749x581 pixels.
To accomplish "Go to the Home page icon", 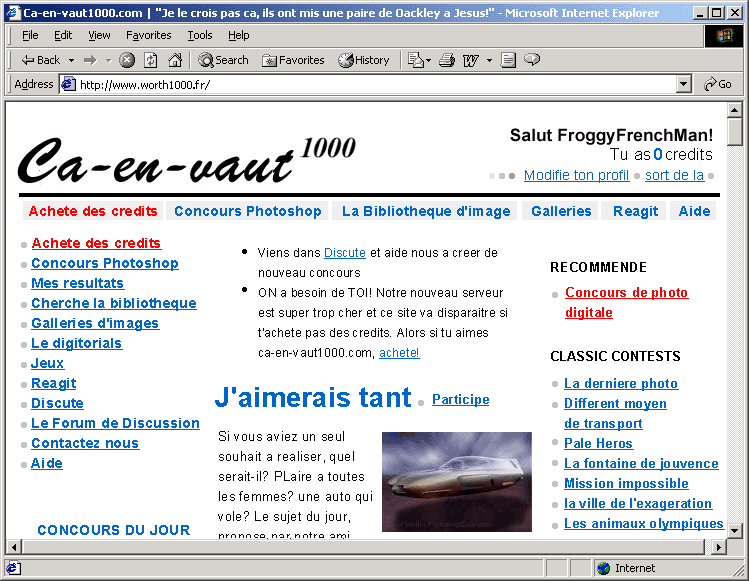I will pos(175,60).
